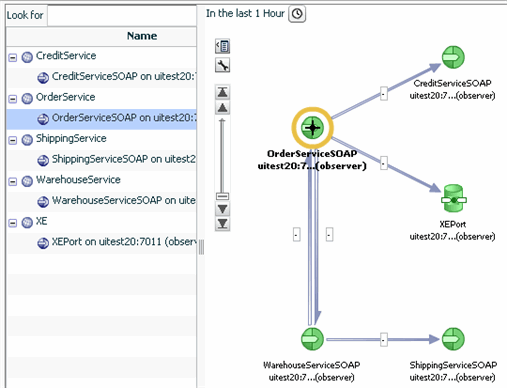Select the ShippingServiceSOAP node in graph
The width and height of the screenshot is (507, 388).
pyautogui.click(x=453, y=339)
